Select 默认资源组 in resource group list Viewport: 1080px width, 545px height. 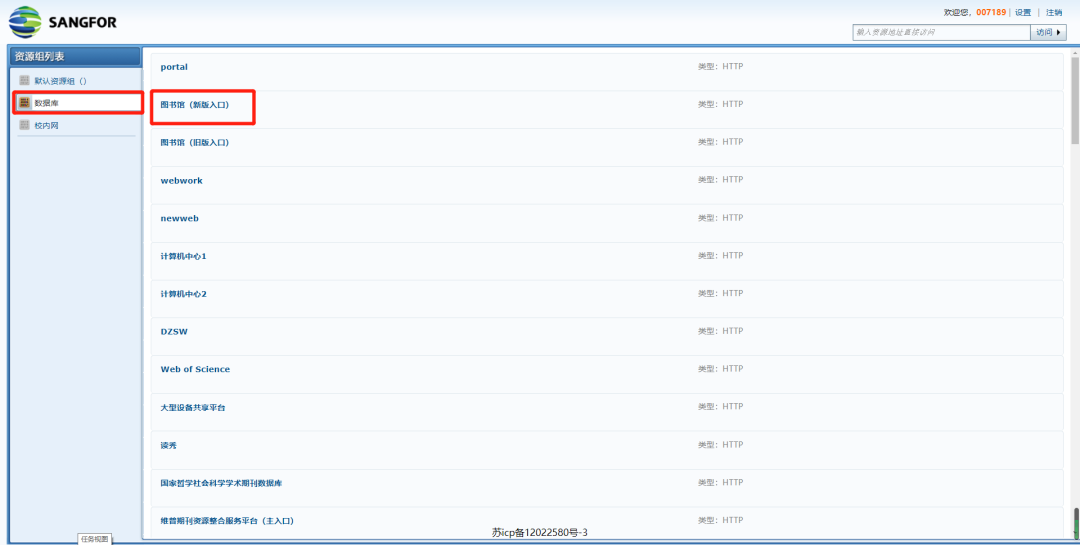(61, 81)
